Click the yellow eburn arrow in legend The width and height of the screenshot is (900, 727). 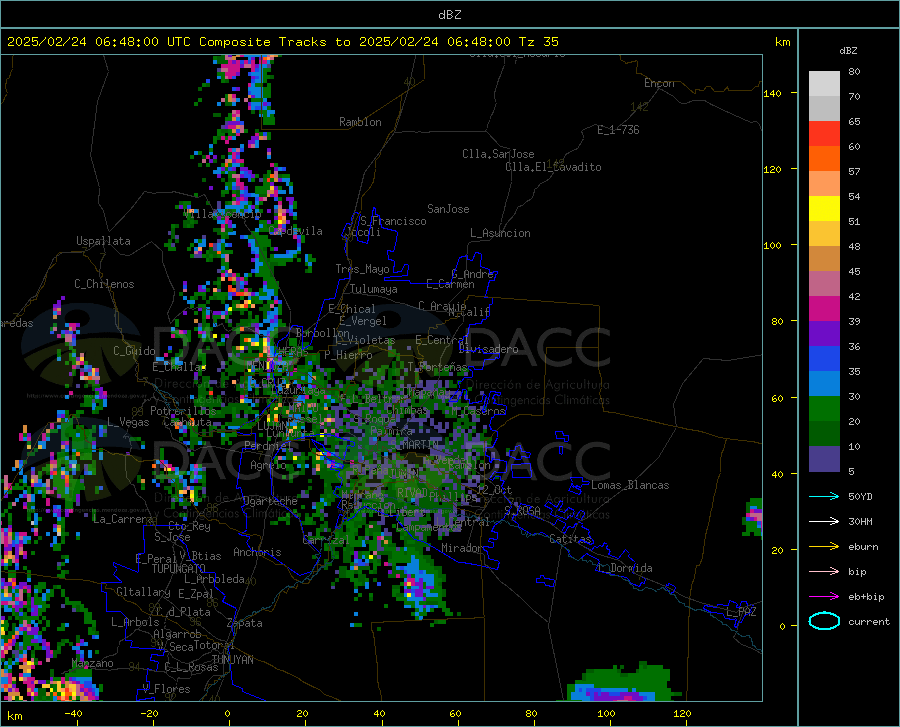[x=824, y=546]
